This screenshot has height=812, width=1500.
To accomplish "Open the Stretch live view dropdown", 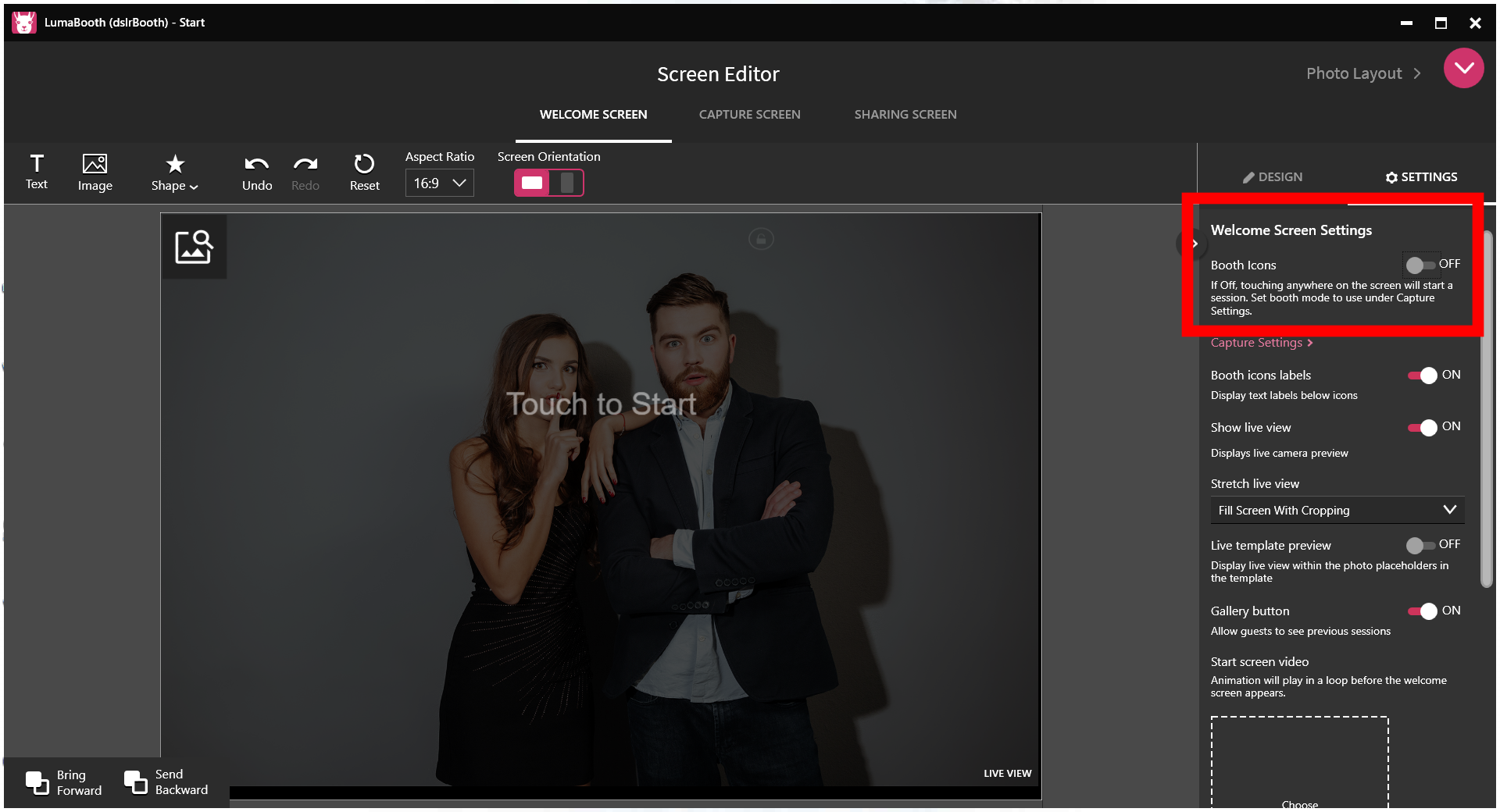I will [x=1337, y=511].
